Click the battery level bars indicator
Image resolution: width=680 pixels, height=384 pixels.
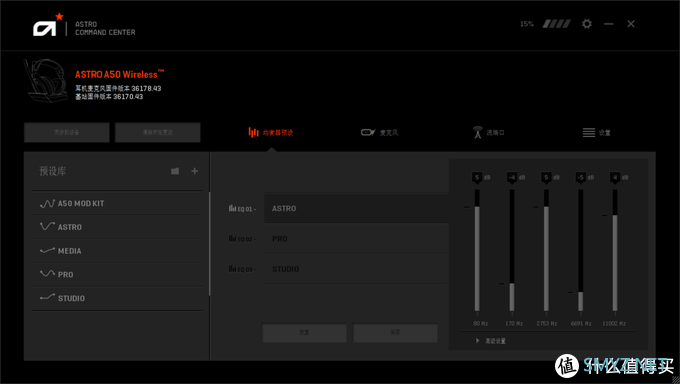pyautogui.click(x=556, y=24)
